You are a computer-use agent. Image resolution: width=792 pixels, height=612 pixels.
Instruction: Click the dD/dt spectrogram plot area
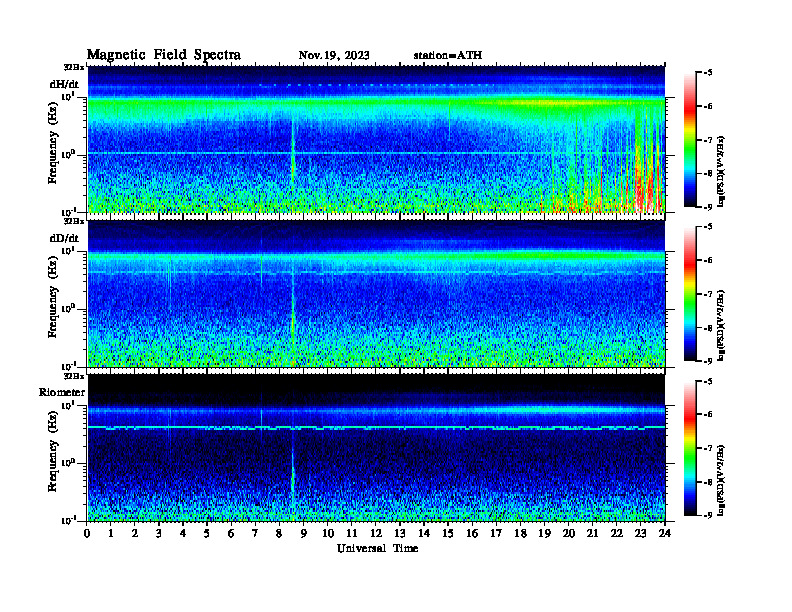coord(376,293)
